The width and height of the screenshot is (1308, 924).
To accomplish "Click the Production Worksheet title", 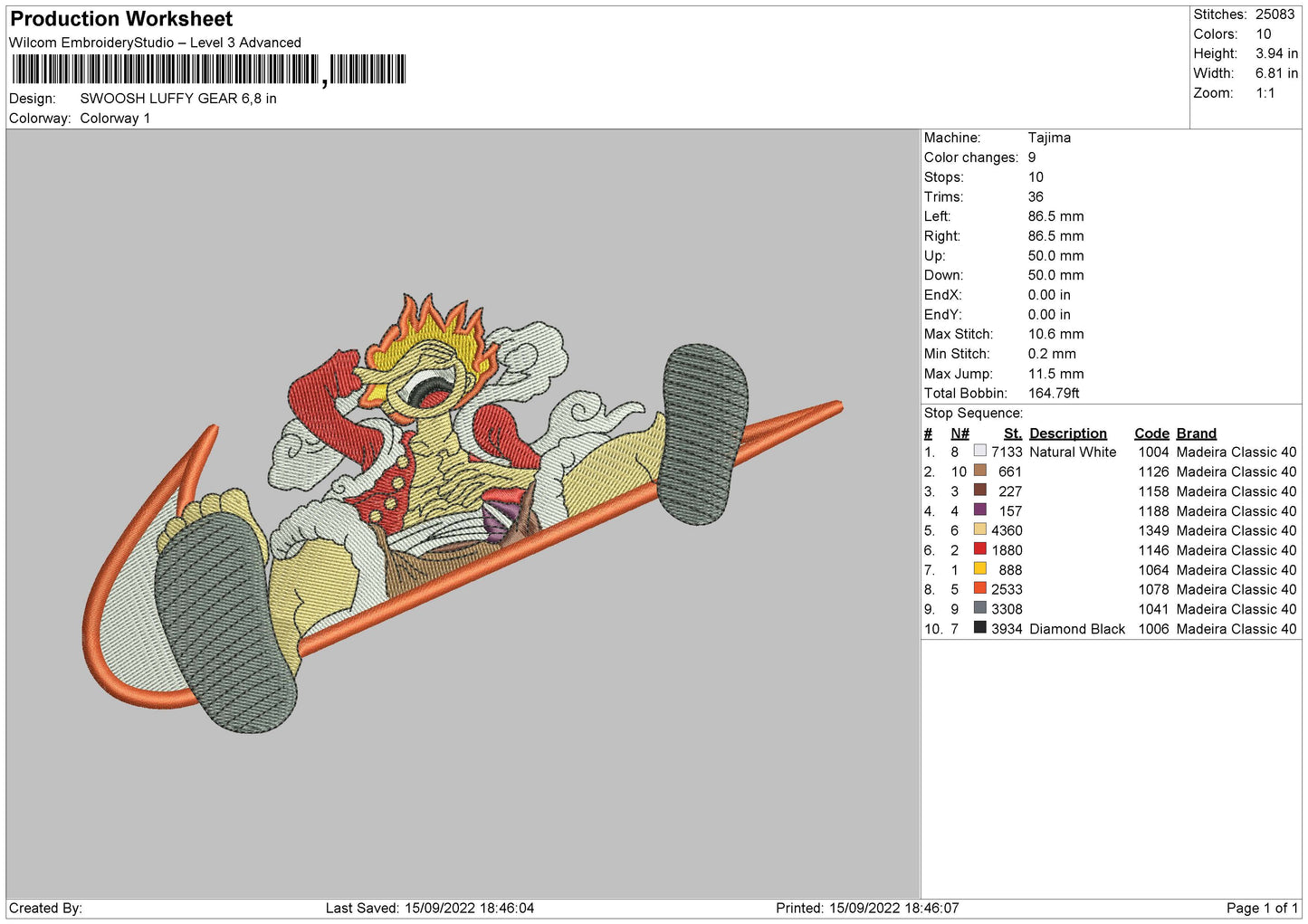I will coord(121,19).
